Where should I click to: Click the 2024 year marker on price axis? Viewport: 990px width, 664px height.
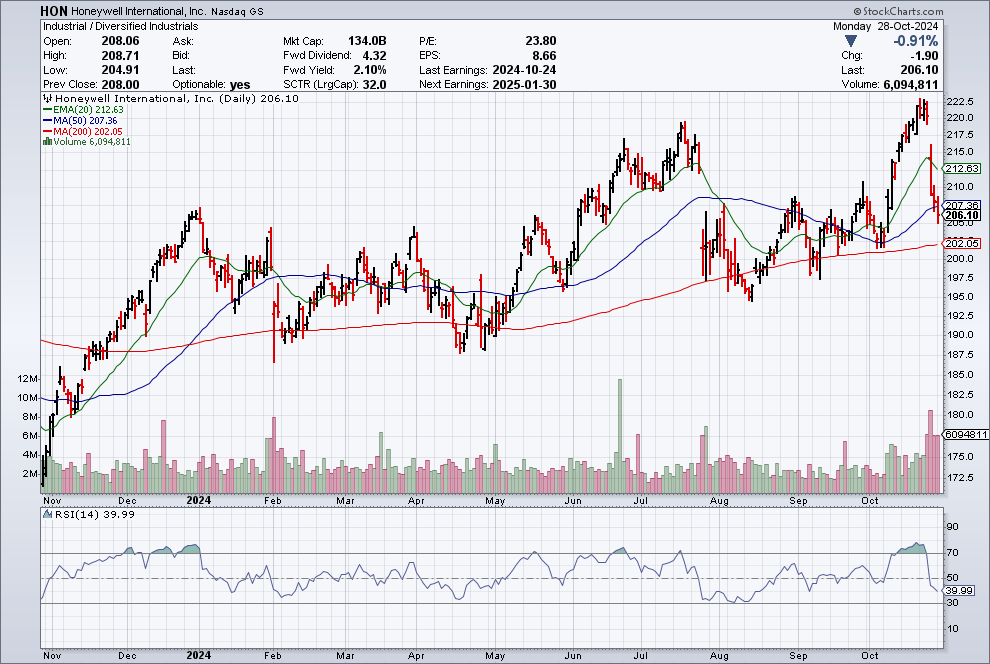pos(199,500)
